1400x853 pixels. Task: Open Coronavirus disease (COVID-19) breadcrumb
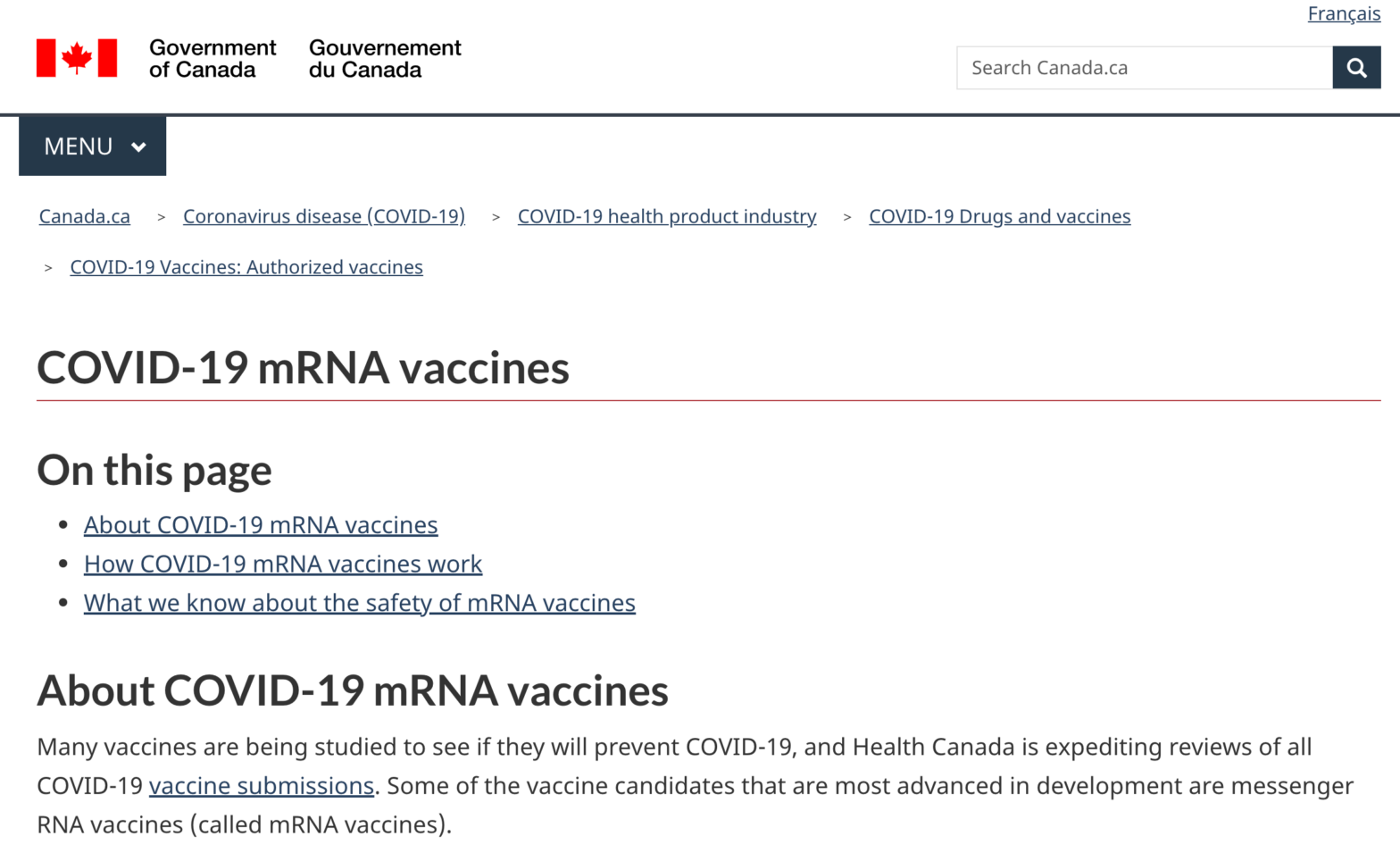pyautogui.click(x=324, y=216)
